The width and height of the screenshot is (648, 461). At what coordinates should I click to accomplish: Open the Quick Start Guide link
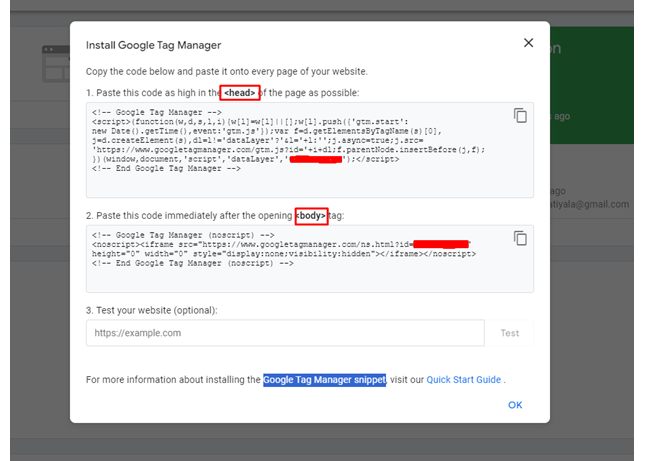[x=463, y=380]
